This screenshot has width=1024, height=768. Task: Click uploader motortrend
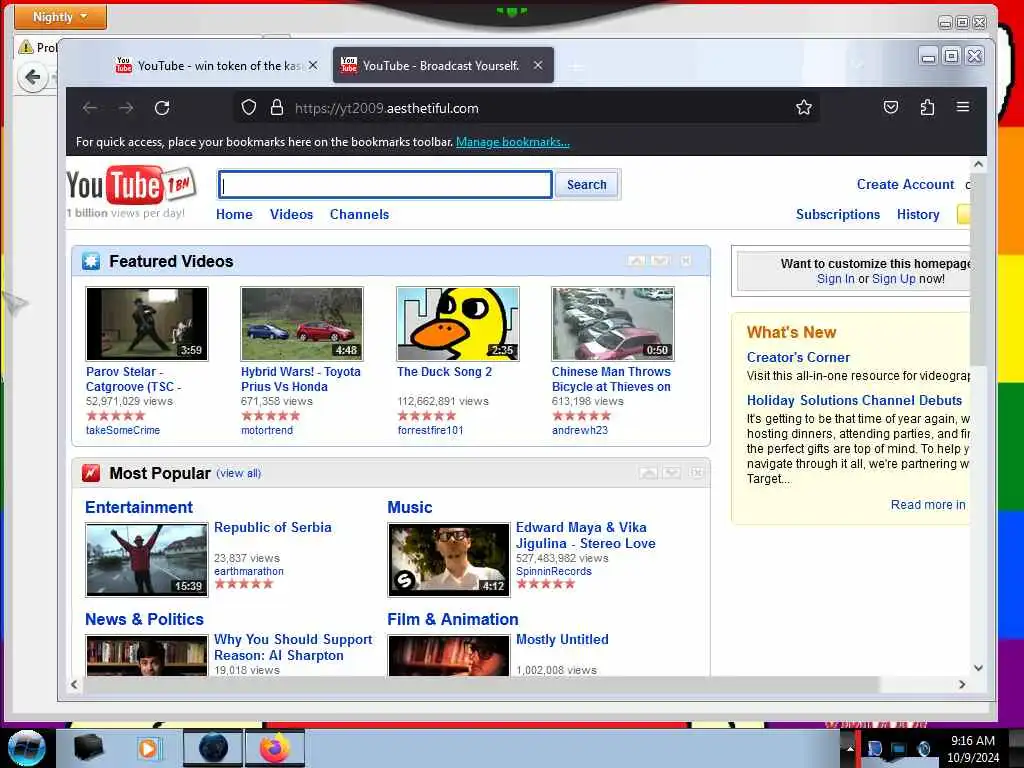[267, 430]
